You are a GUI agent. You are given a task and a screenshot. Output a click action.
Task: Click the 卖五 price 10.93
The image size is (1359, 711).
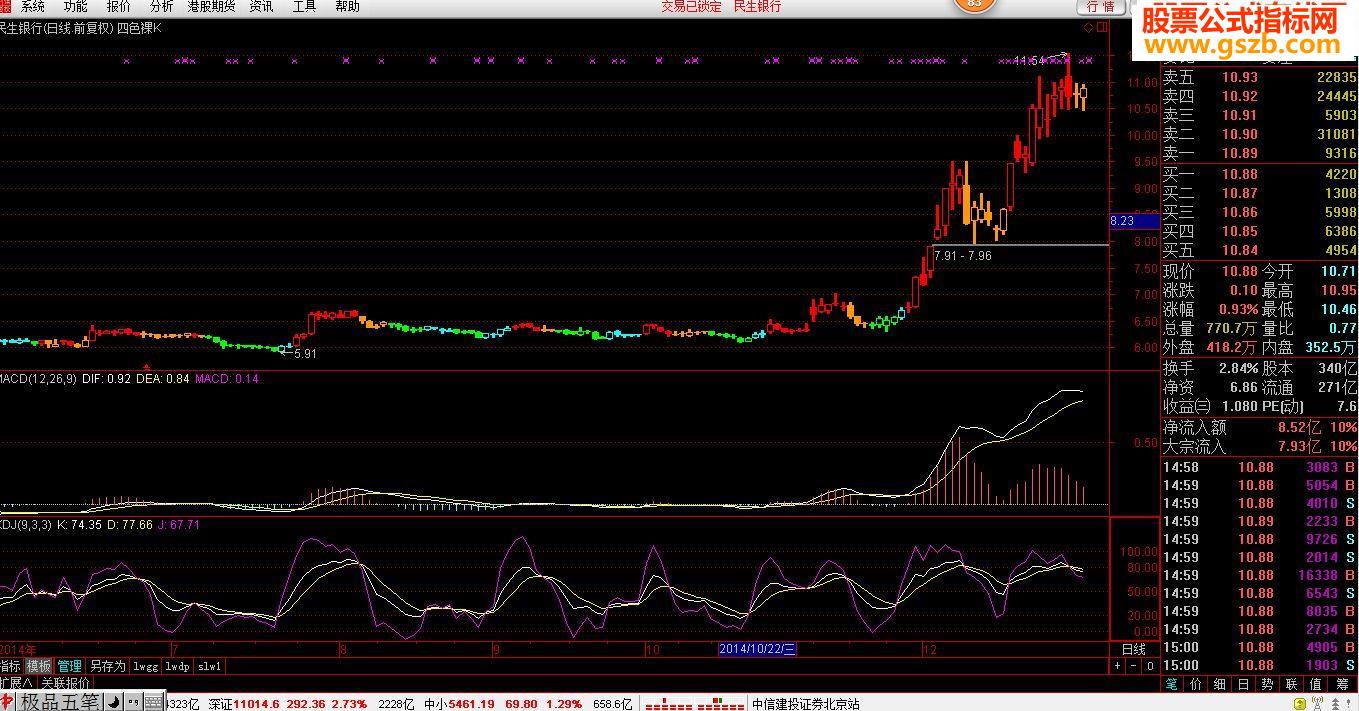tap(1241, 77)
